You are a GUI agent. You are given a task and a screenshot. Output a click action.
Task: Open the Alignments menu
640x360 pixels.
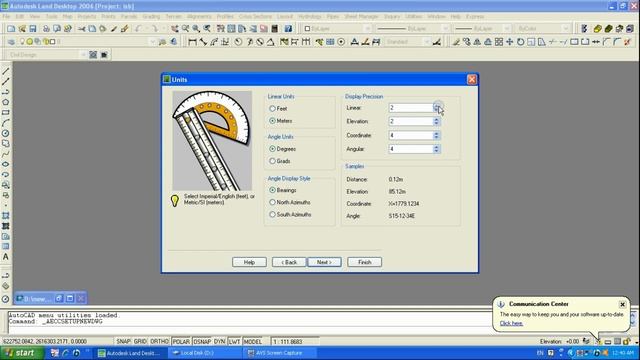[199, 17]
